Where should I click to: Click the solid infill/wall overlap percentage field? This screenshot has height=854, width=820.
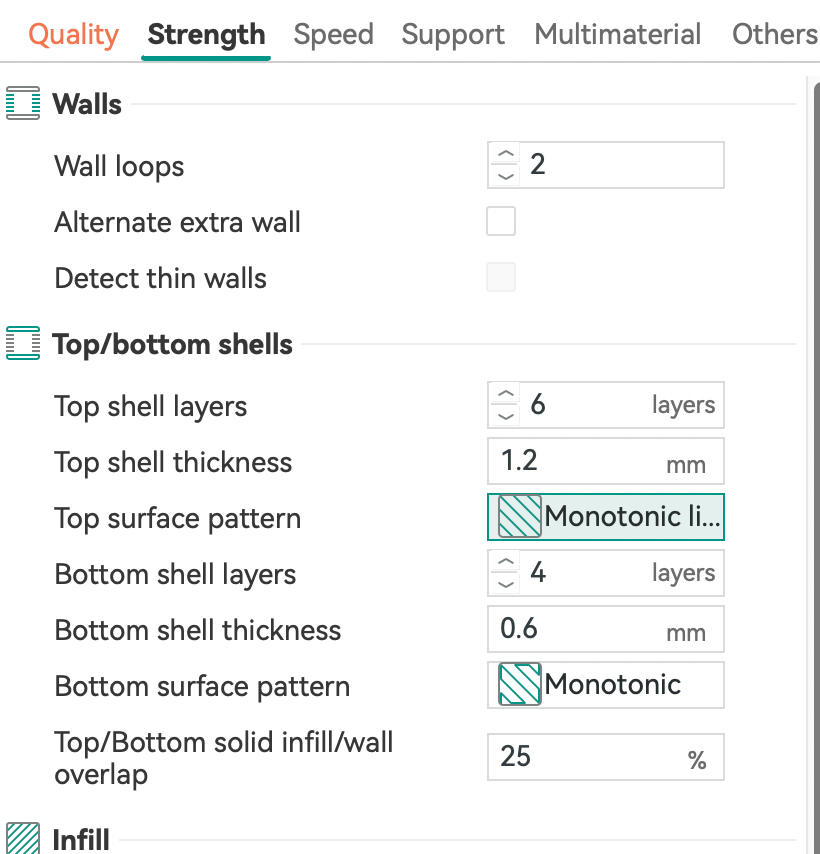pyautogui.click(x=590, y=757)
